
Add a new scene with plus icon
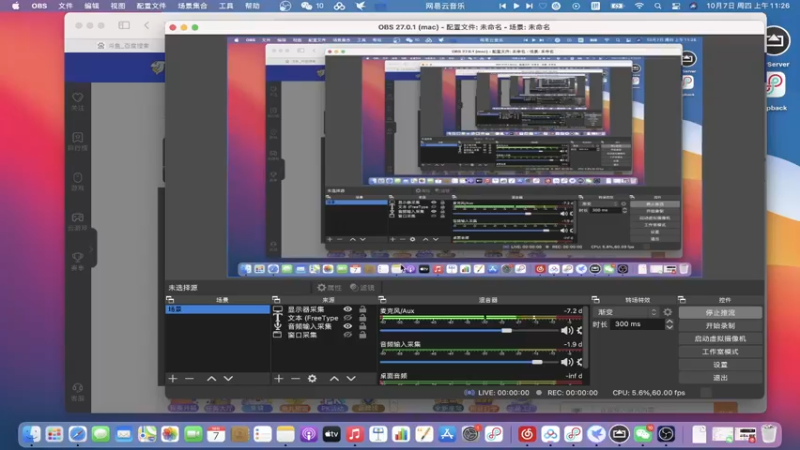click(173, 379)
